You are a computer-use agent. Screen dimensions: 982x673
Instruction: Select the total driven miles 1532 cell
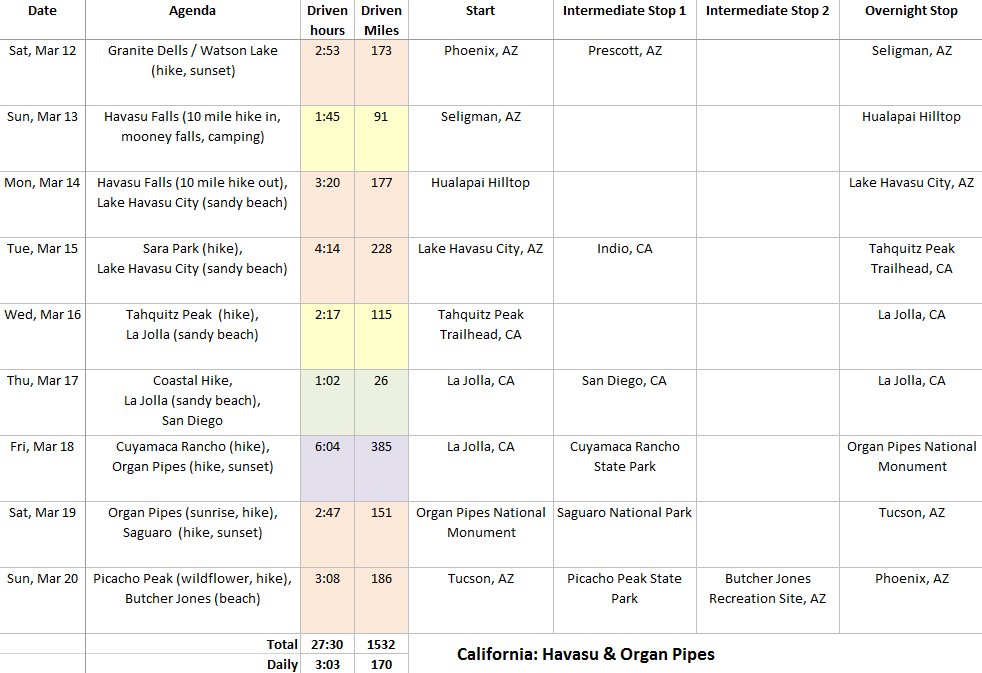(381, 644)
